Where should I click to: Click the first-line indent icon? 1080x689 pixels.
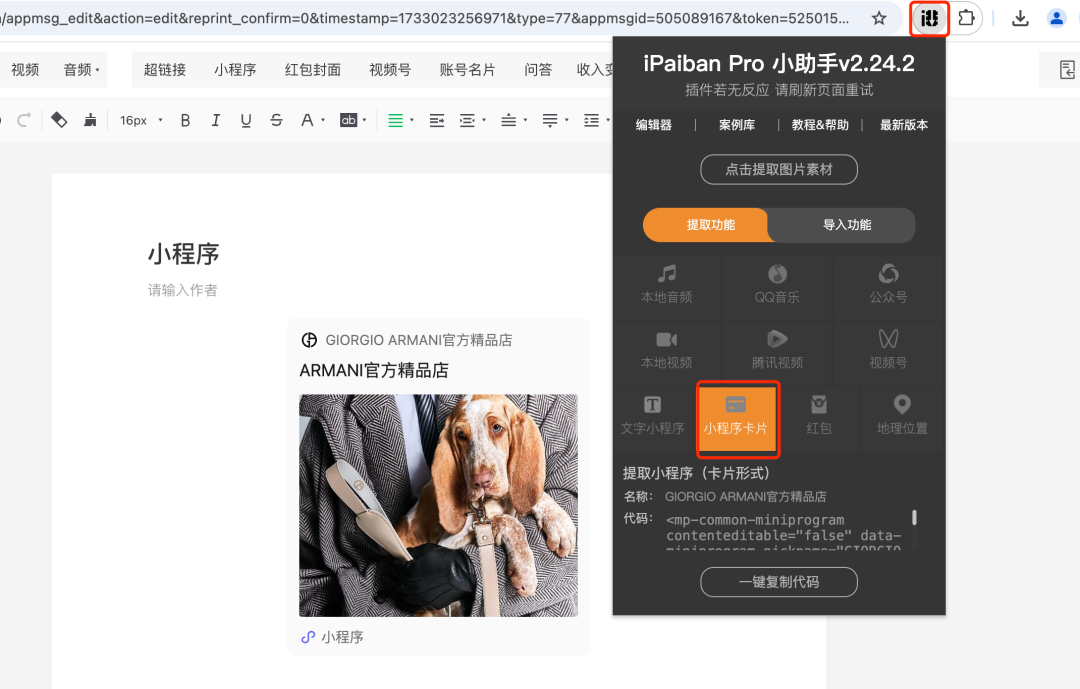click(437, 121)
